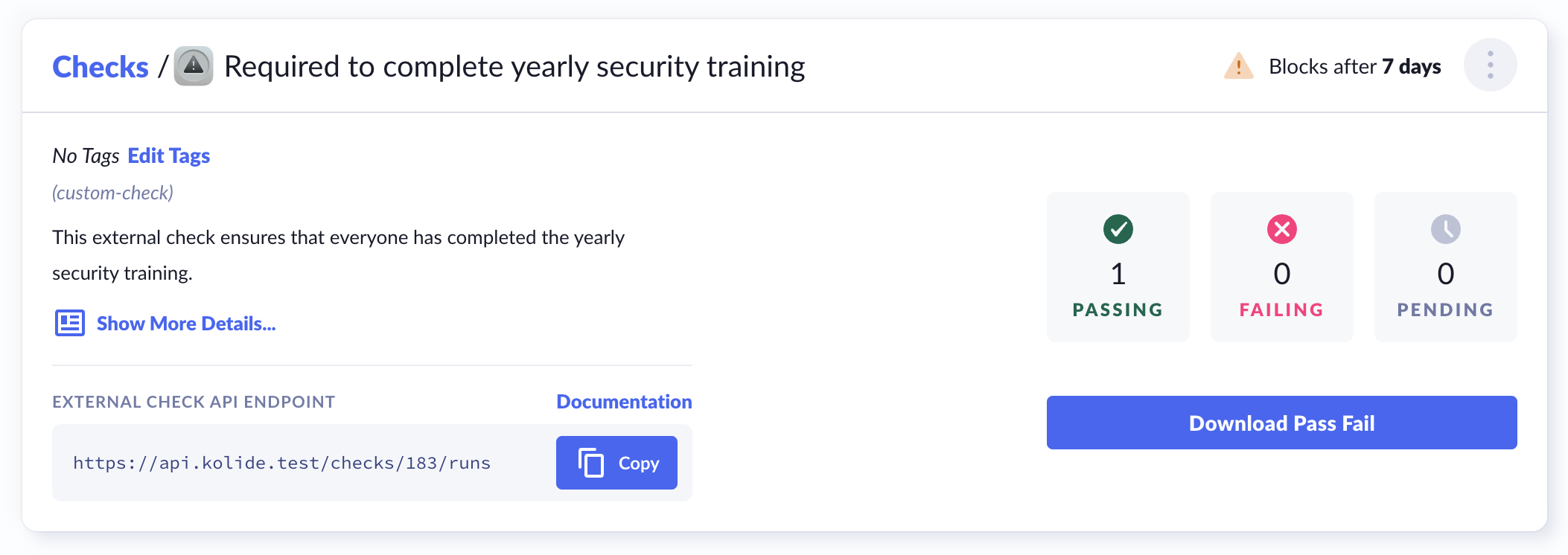The height and width of the screenshot is (555, 1568).
Task: Go back to Checks breadcrumb
Action: pos(101,67)
